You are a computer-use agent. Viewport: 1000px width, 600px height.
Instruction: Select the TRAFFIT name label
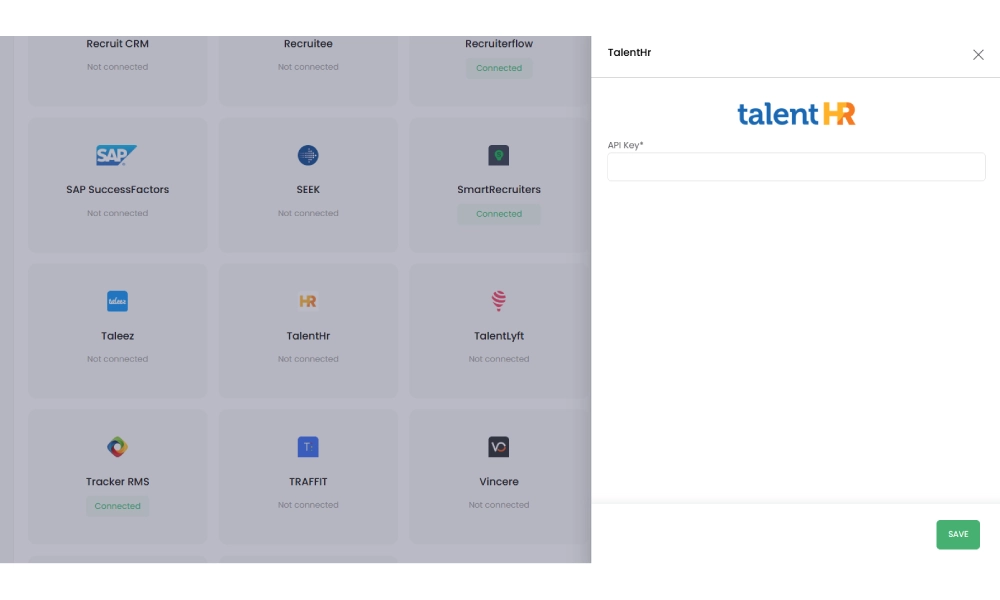(x=308, y=481)
